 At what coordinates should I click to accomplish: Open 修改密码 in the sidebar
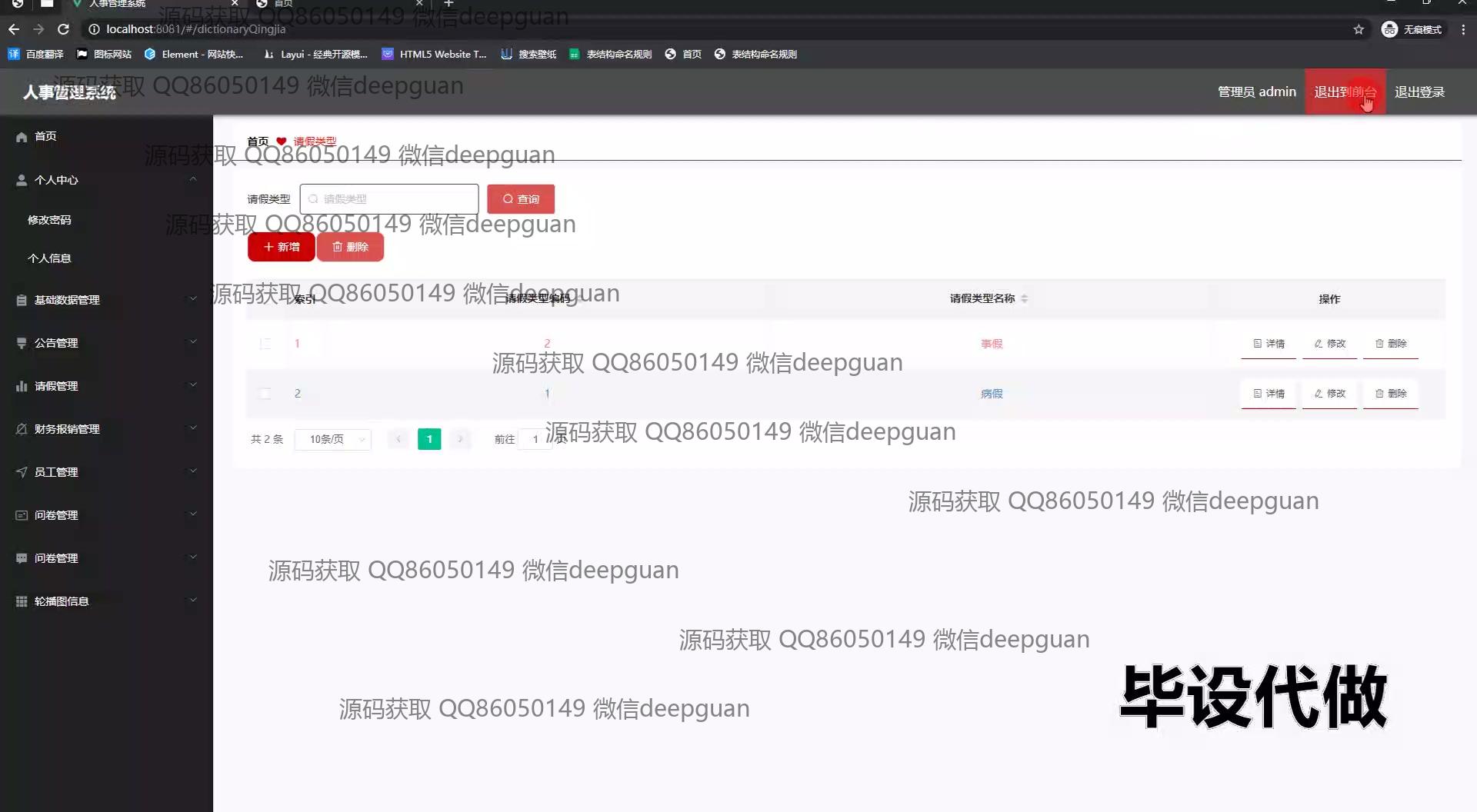[49, 220]
